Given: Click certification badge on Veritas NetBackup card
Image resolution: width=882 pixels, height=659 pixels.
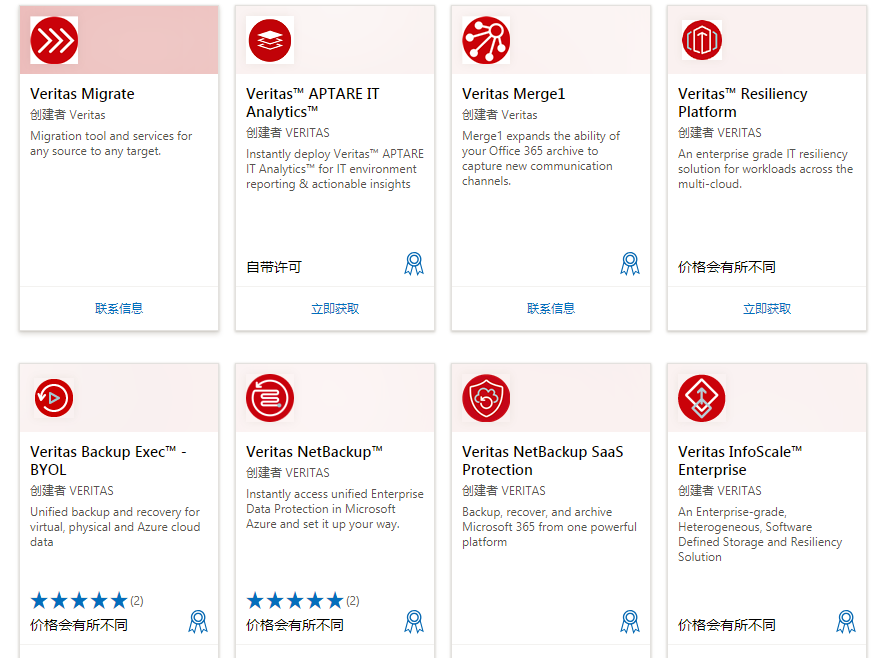Looking at the screenshot, I should click(414, 622).
